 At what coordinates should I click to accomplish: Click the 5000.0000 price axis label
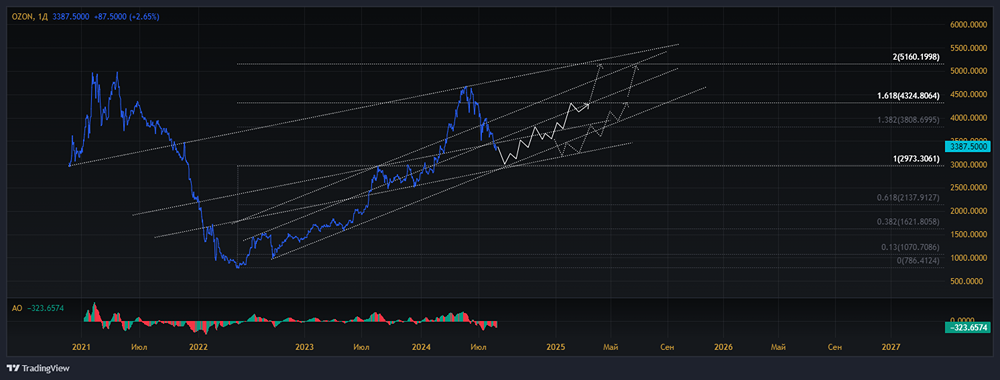point(968,71)
